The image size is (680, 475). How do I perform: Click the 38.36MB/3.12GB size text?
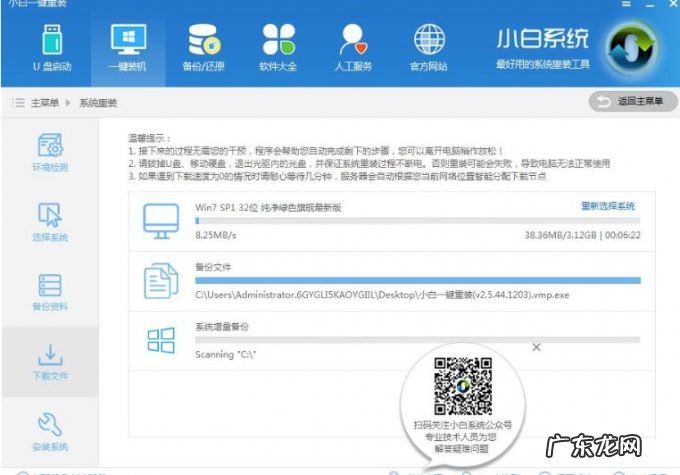pos(560,235)
